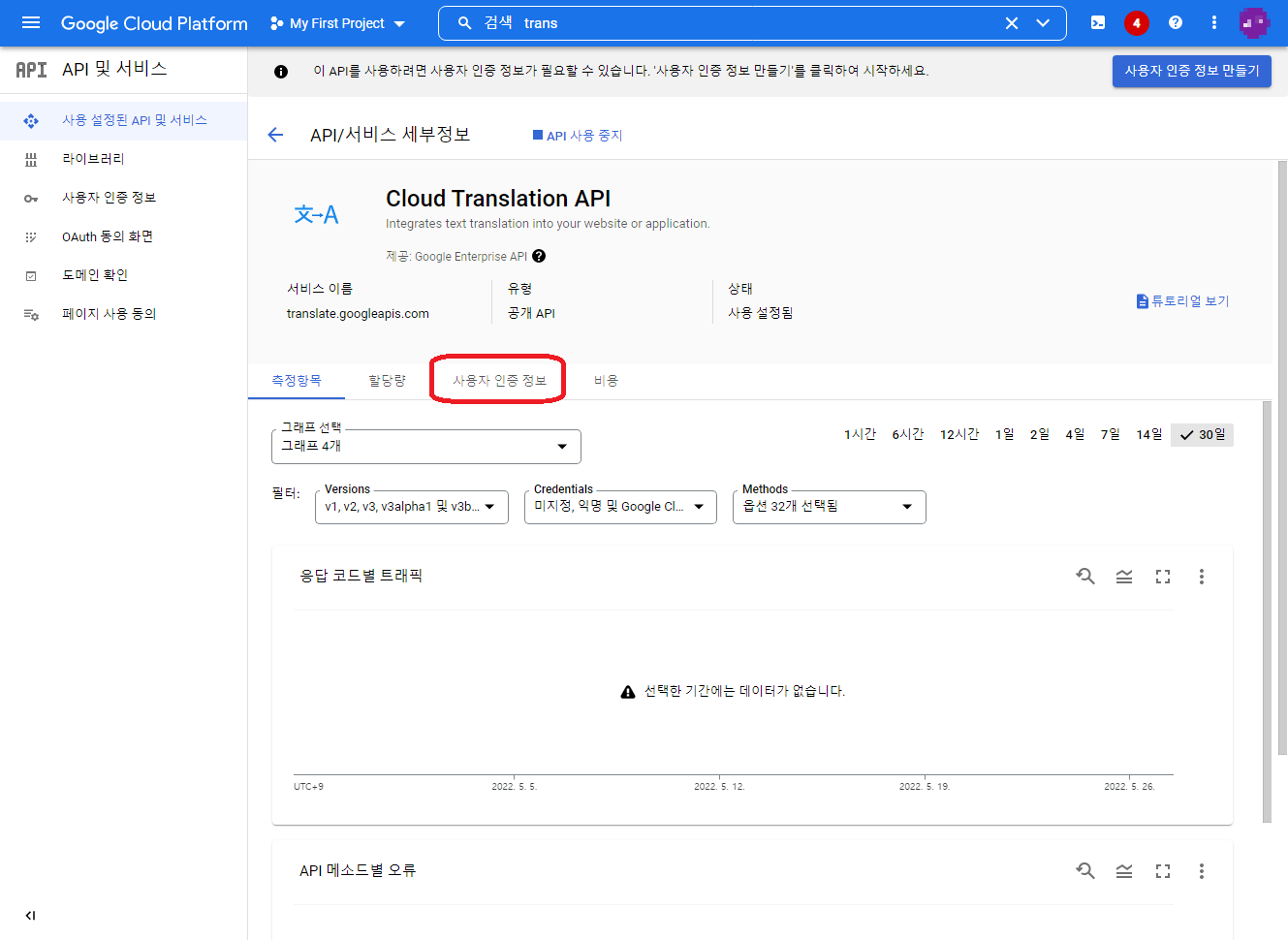The height and width of the screenshot is (940, 1288).
Task: Open 그래프 선택 dropdown
Action: coord(426,447)
